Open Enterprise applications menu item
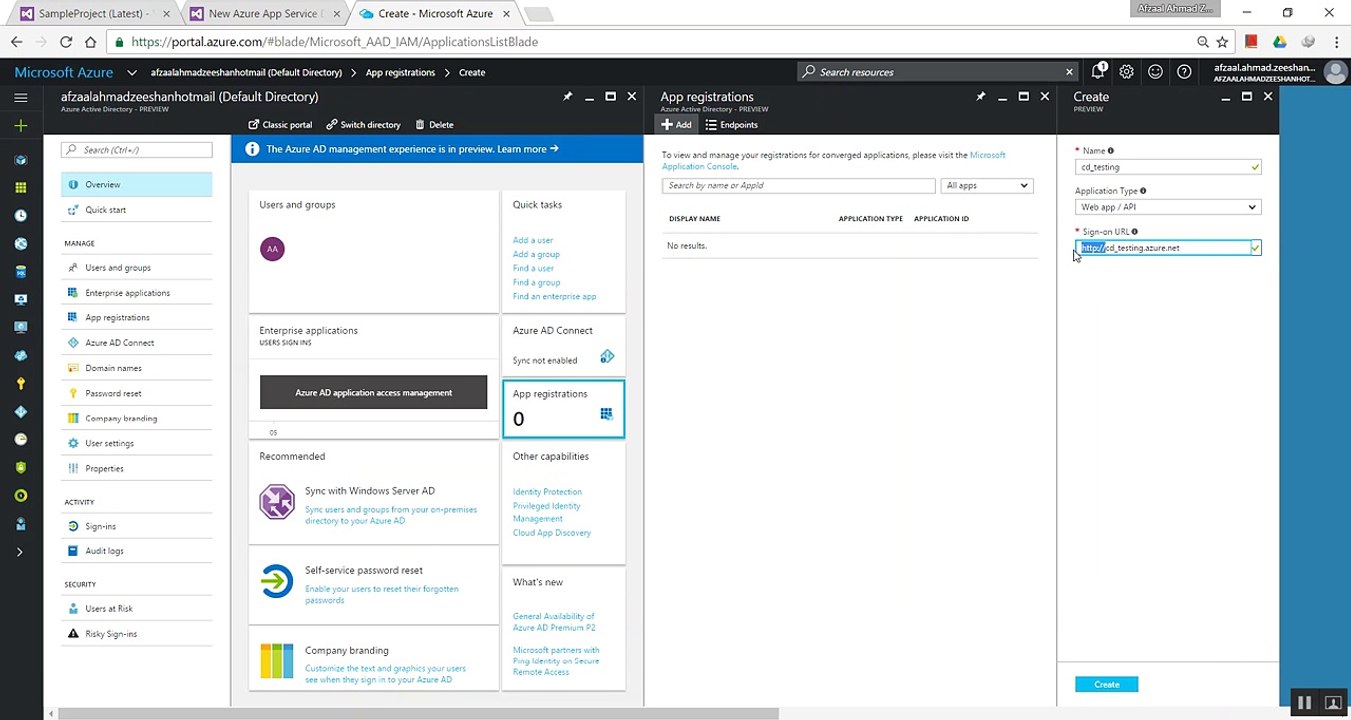 point(136,293)
